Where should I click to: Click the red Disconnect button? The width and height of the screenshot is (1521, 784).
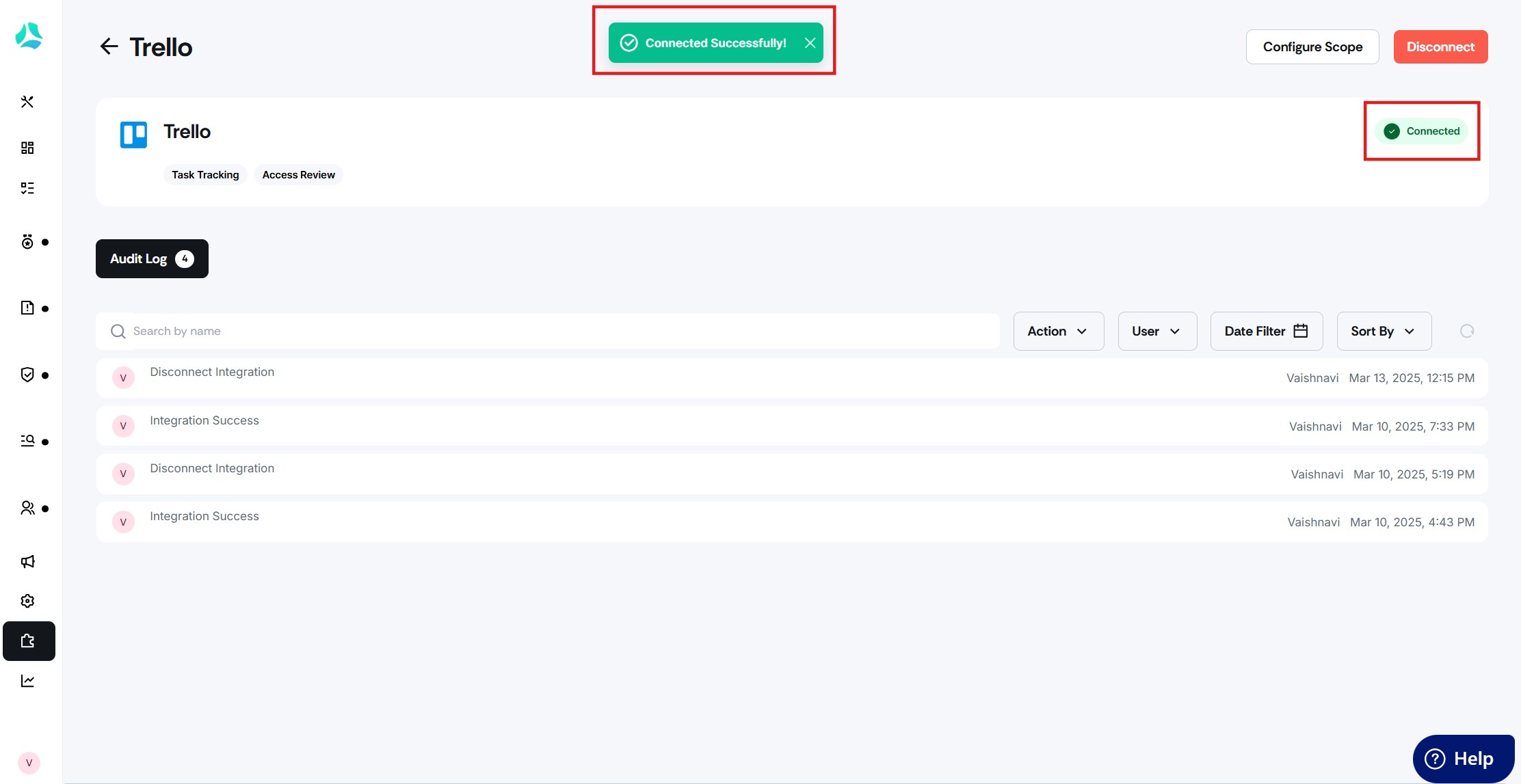tap(1440, 47)
